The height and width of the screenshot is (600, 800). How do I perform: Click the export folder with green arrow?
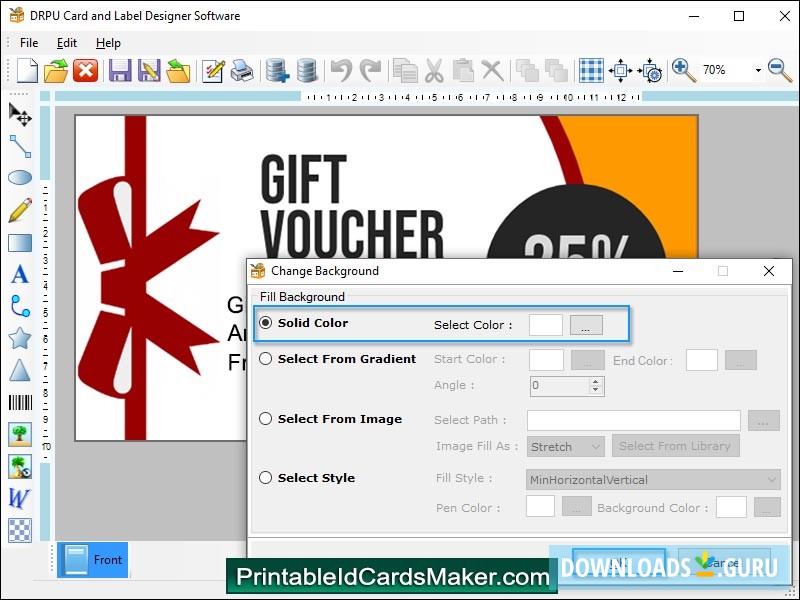(178, 70)
